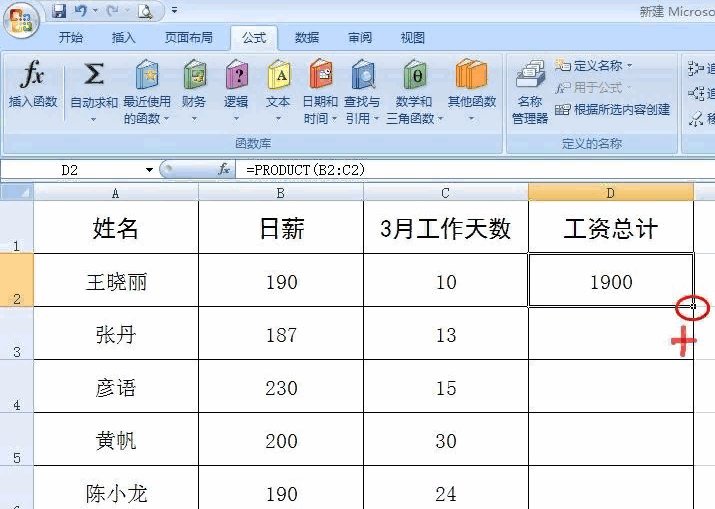Click the formula bar with =PRODUCT(B2:C2)
This screenshot has height=509, width=715.
click(474, 170)
